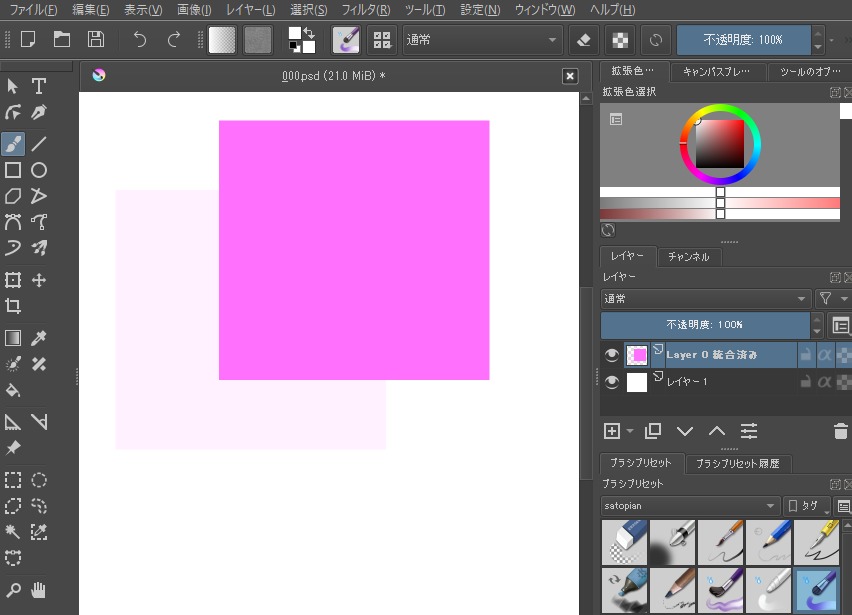Select the Fill bucket tool
The image size is (852, 615).
(x=13, y=390)
